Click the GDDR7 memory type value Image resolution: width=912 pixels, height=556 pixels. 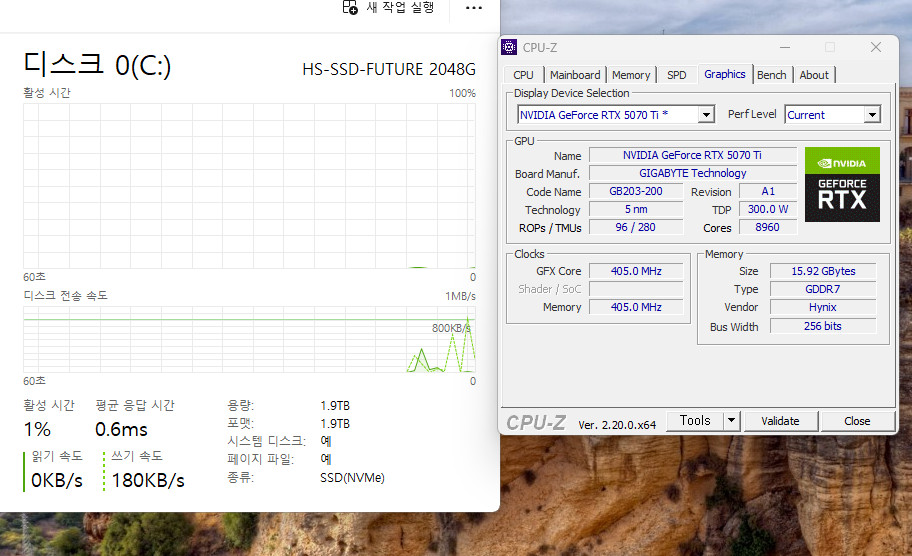(x=823, y=288)
